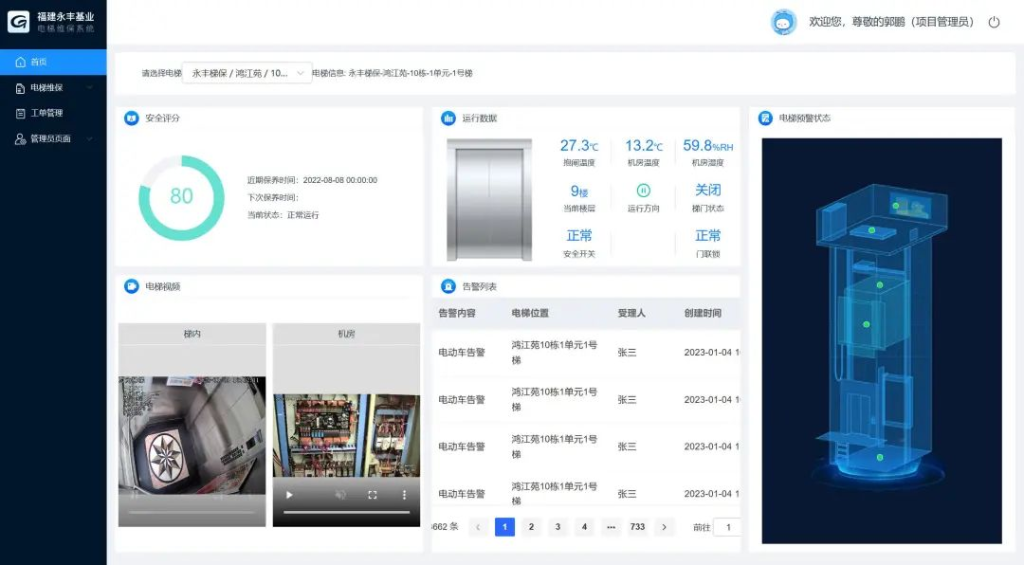Mute the 机房 video audio
This screenshot has height=565, width=1024.
(x=341, y=494)
